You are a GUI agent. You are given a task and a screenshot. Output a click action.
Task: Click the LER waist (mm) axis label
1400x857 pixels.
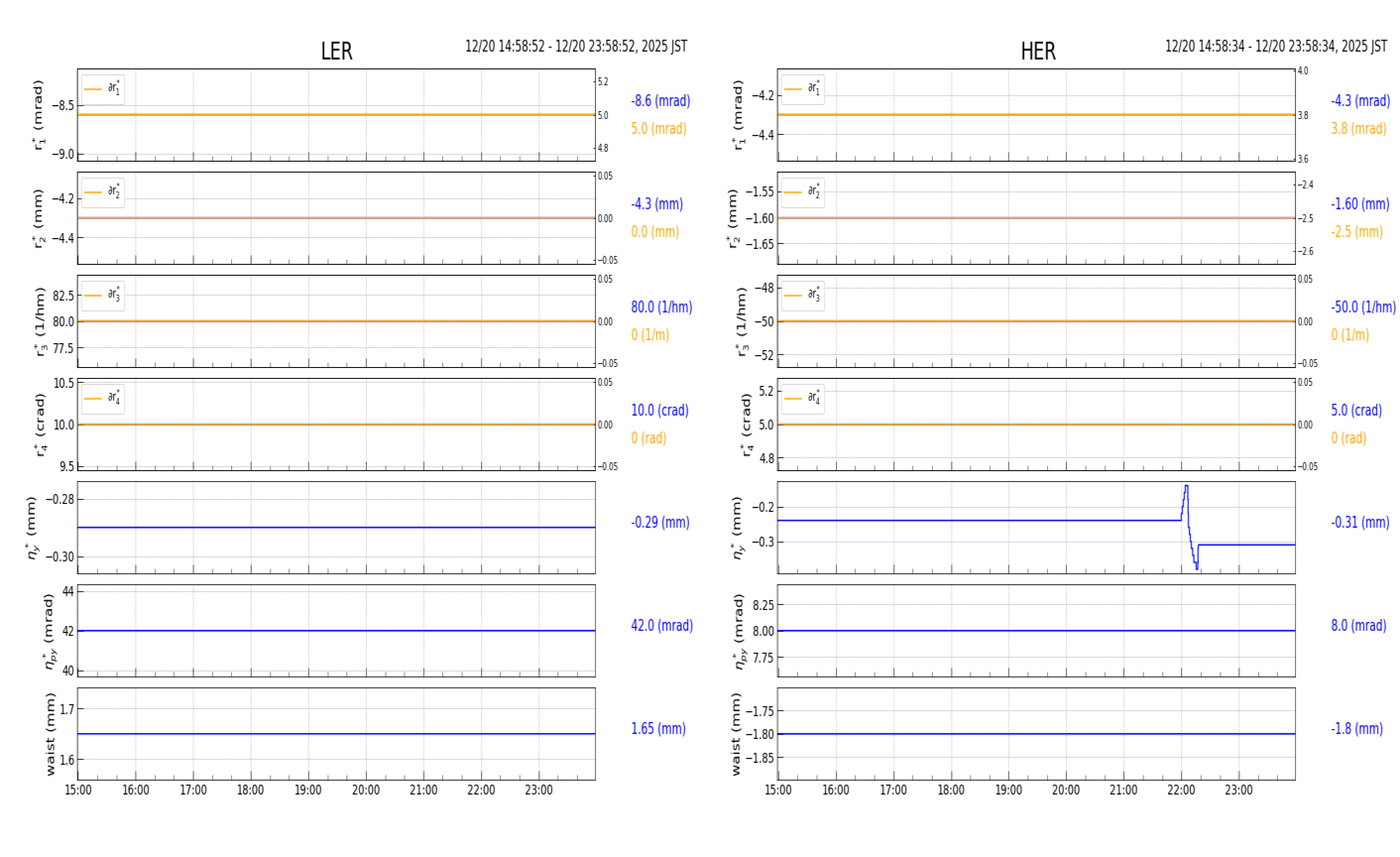(51, 734)
